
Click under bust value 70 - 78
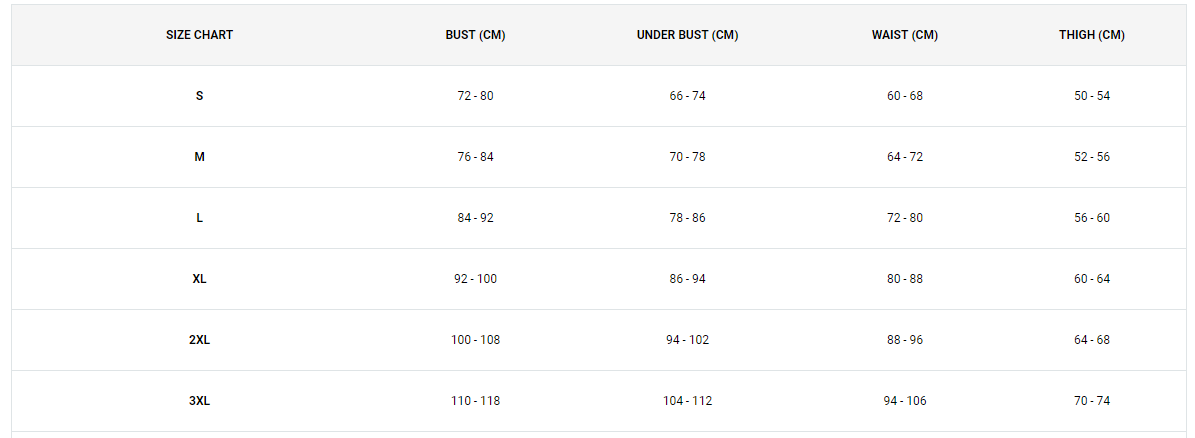tap(687, 157)
